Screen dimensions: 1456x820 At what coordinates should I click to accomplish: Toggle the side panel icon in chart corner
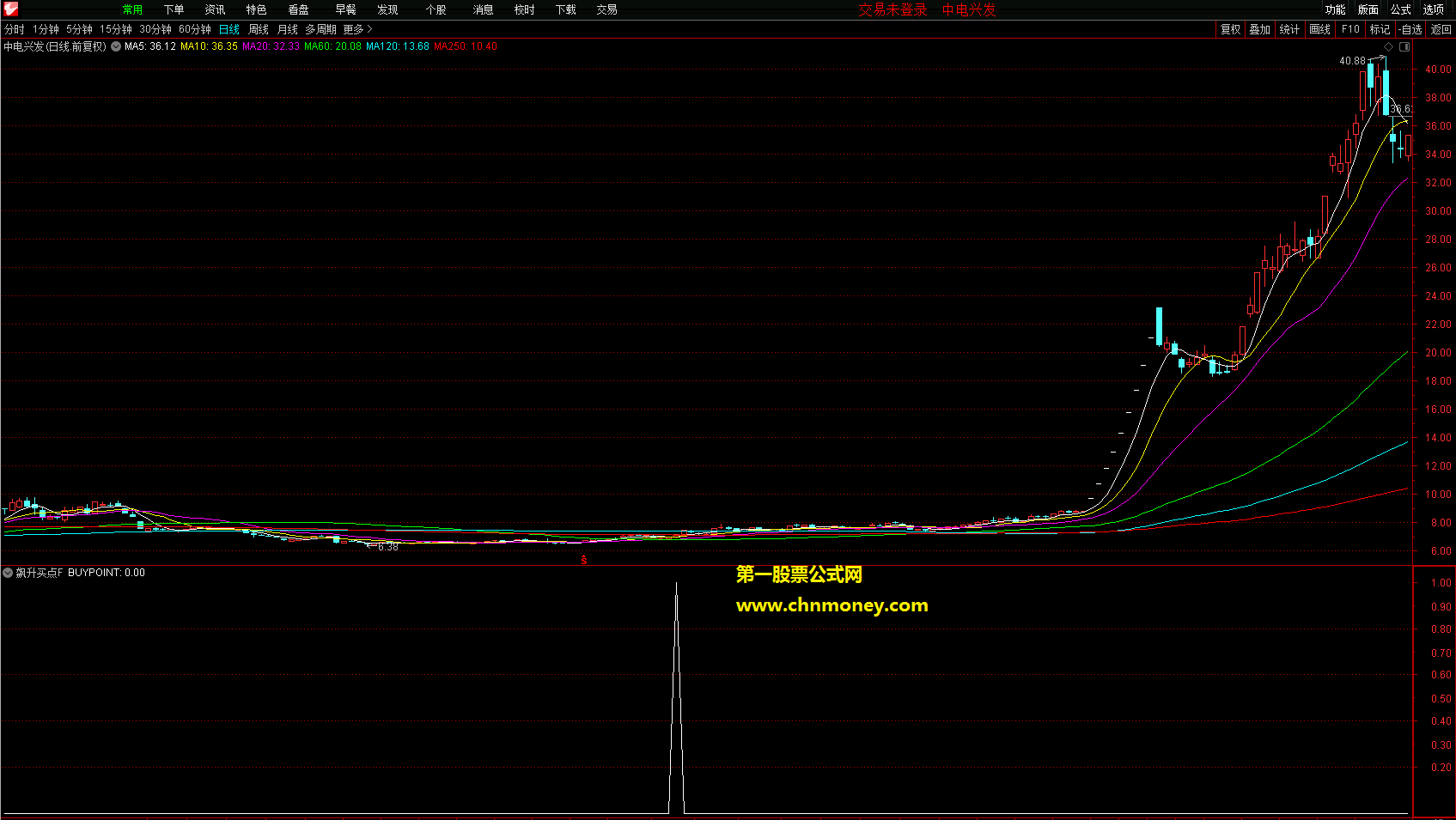1404,46
